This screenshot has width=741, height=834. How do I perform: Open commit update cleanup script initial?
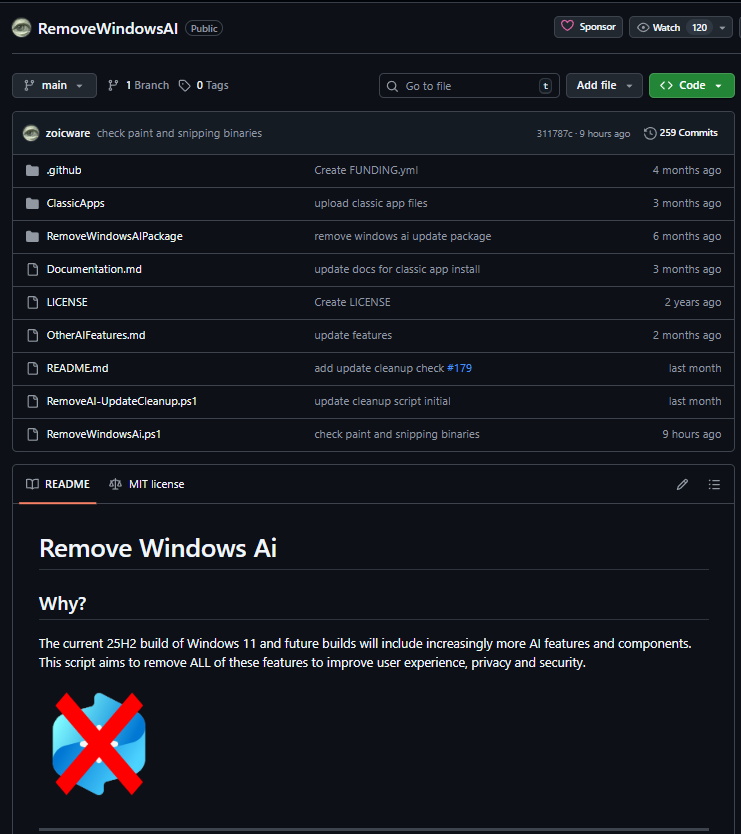pos(382,401)
